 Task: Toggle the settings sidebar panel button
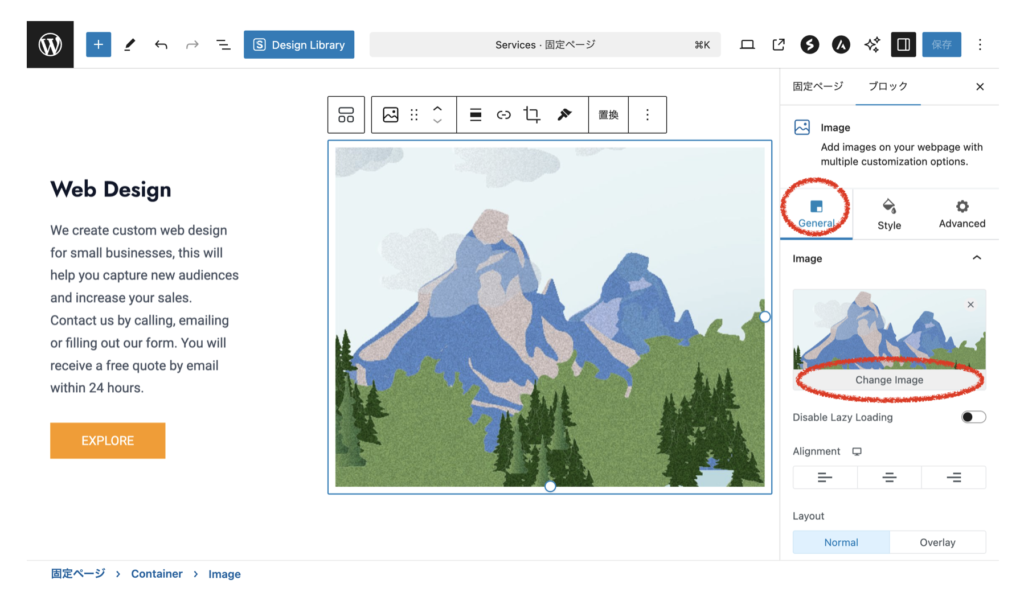coord(903,45)
